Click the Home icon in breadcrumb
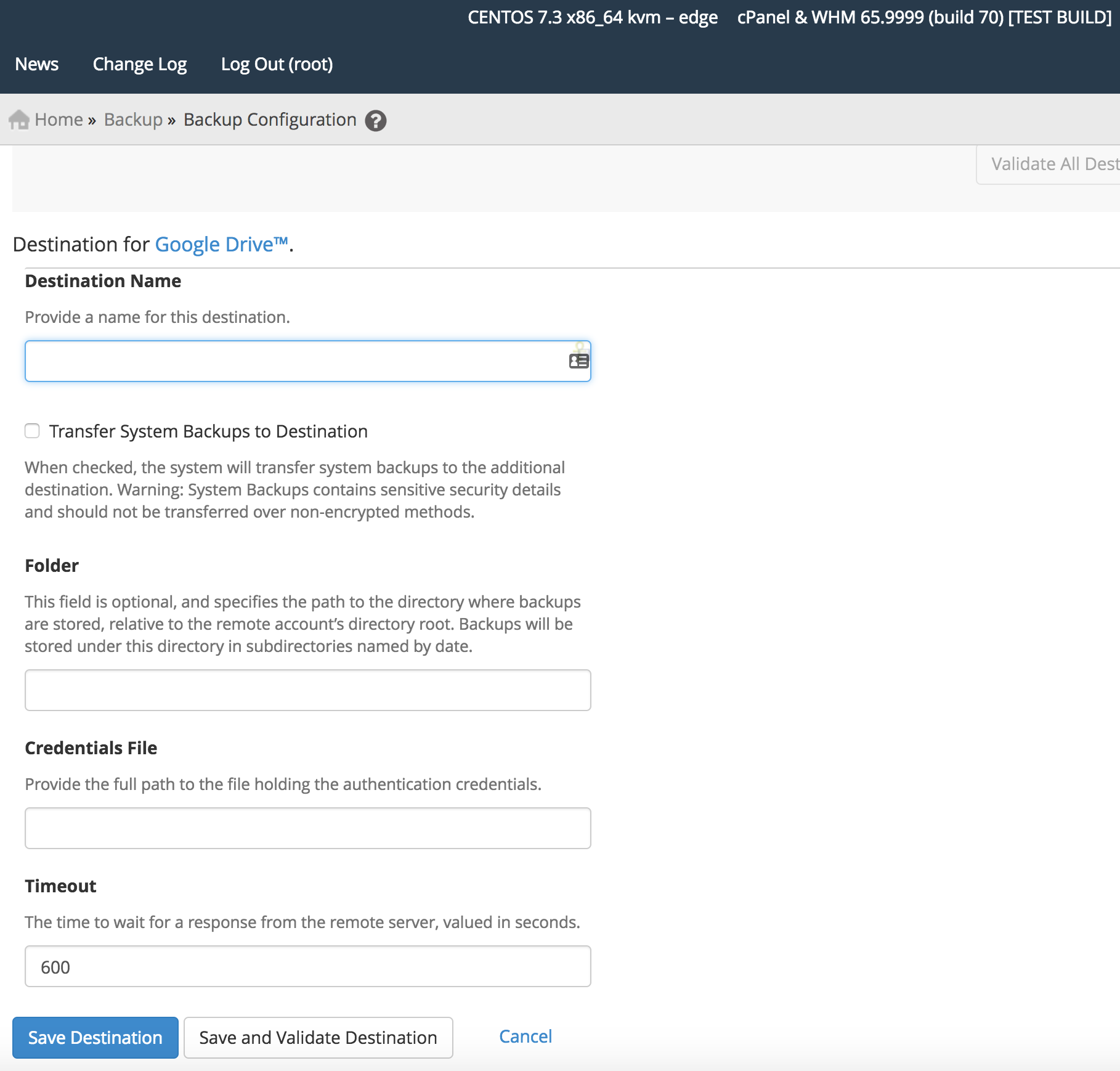 tap(19, 120)
